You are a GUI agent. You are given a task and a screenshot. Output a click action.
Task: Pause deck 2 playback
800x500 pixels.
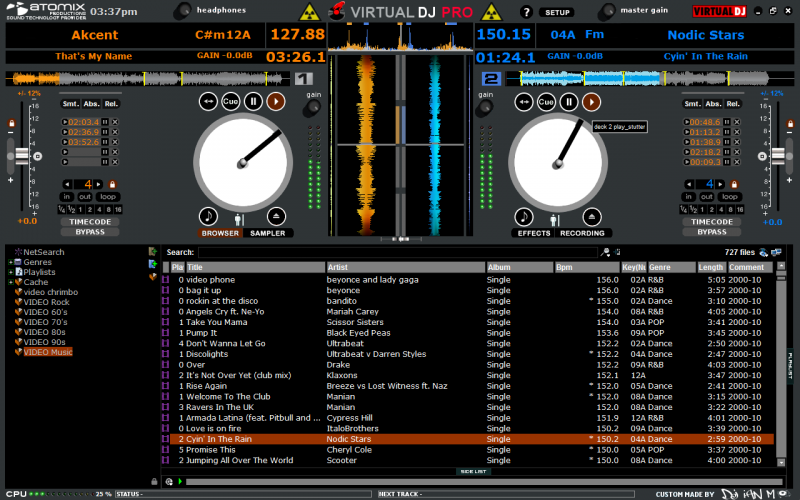click(x=569, y=102)
